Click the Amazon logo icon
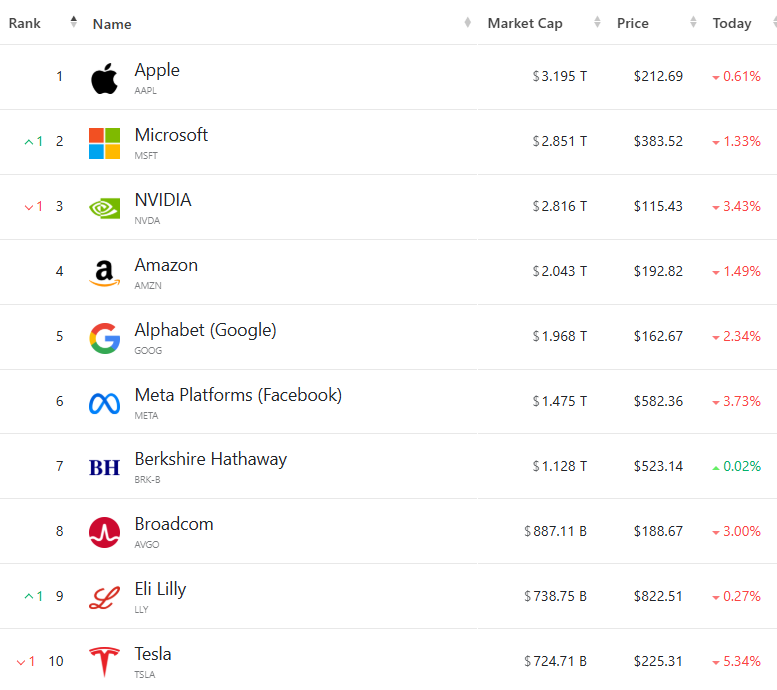This screenshot has width=777, height=690. tap(104, 272)
